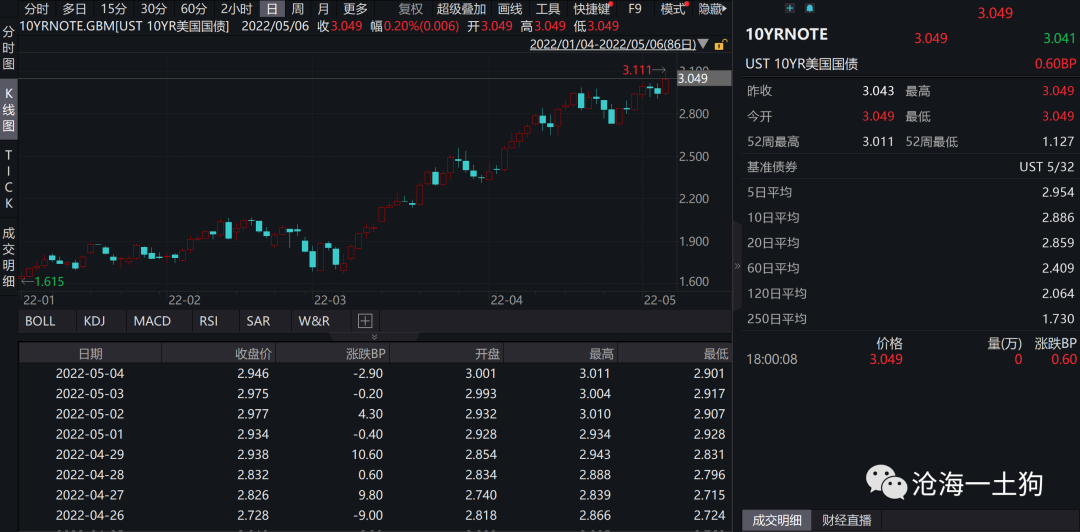Click the plus icon to add watchlist
This screenshot has width=1080, height=532.
coord(789,8)
